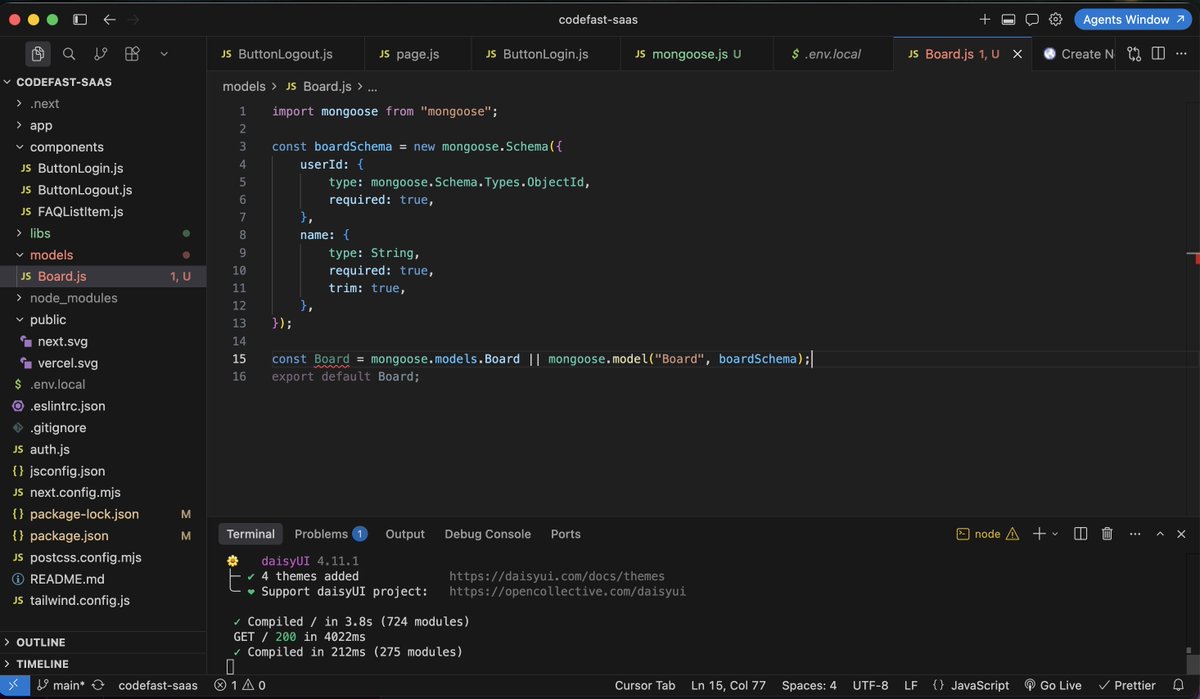Click the main* git branch indicator
The image size is (1200, 699).
61,686
